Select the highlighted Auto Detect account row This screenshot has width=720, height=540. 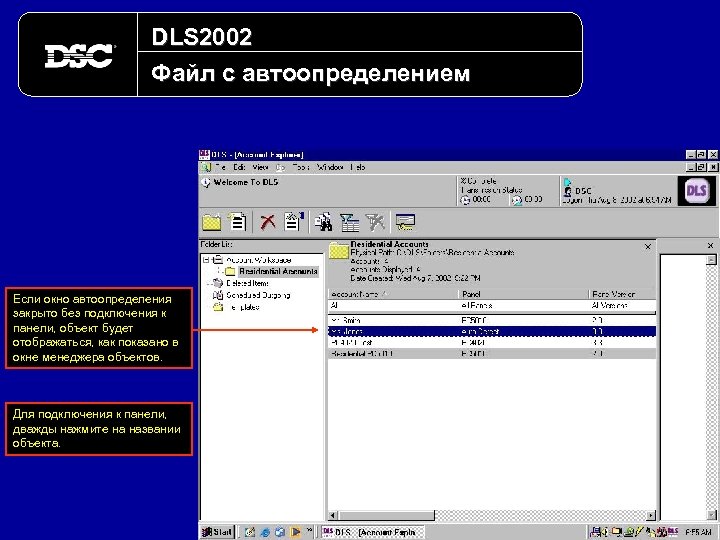(x=492, y=331)
